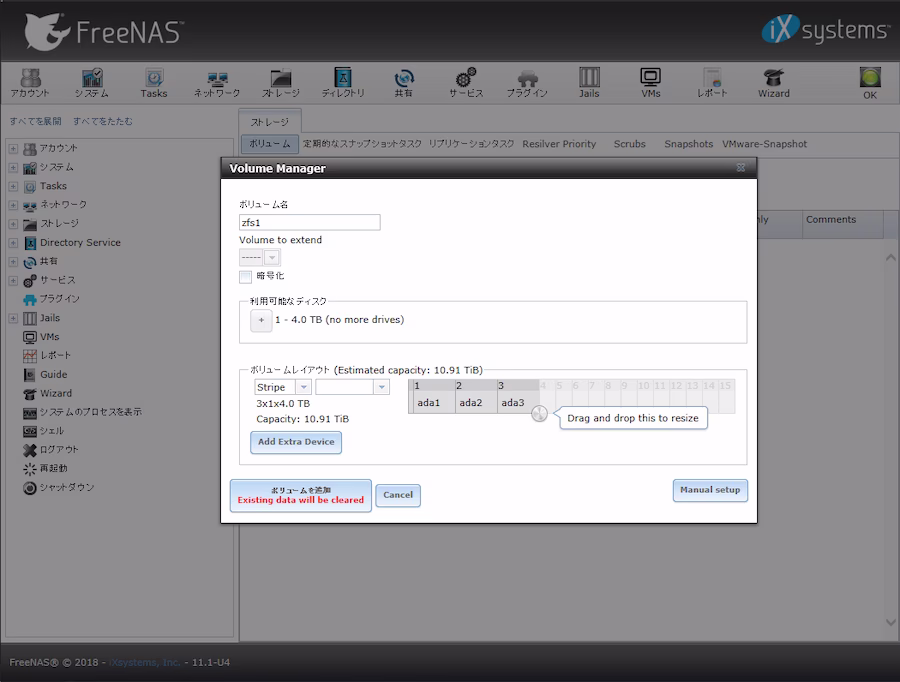This screenshot has width=900, height=682.
Task: Expand the 共有 tree node
Action: (13, 262)
